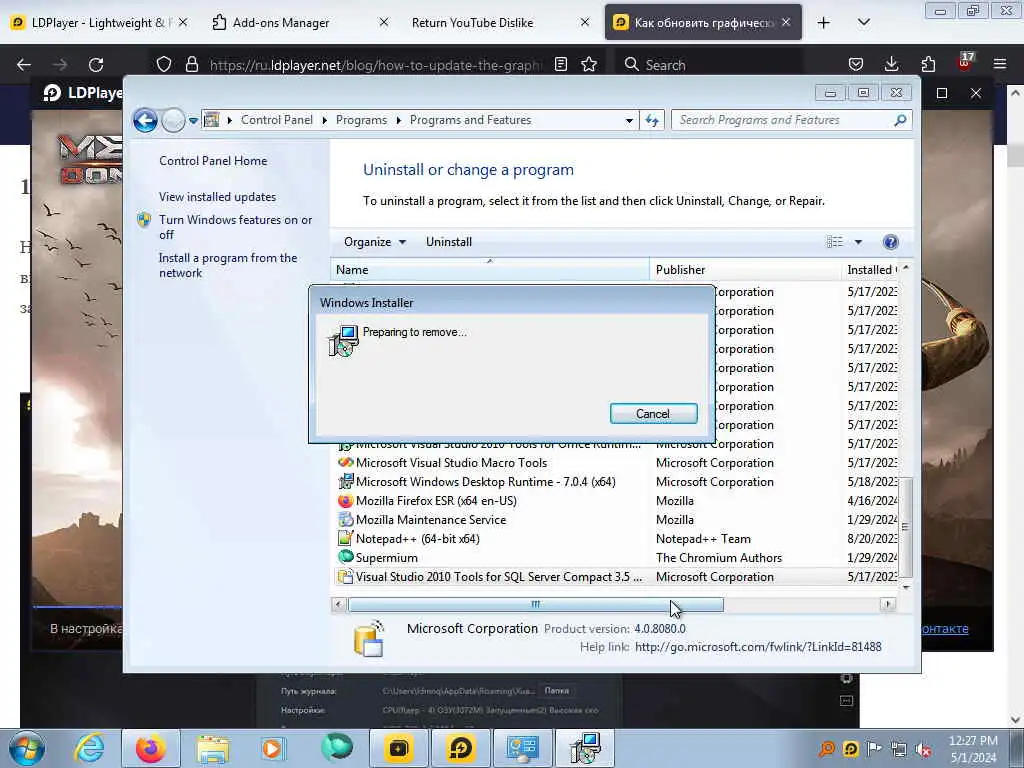This screenshot has height=768, width=1024.
Task: Open Install a program from the network
Action: click(x=227, y=265)
